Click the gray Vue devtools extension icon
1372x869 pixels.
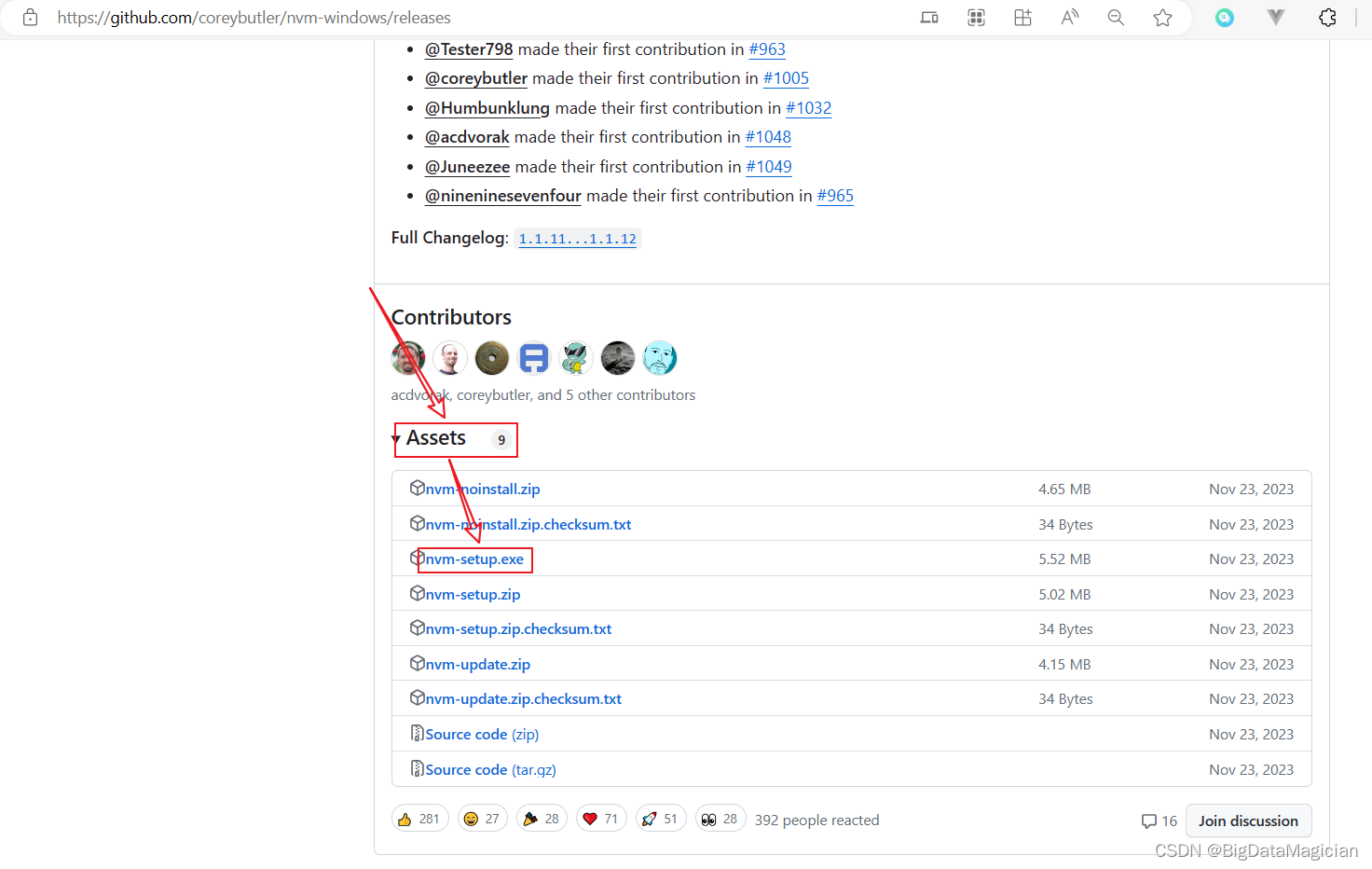(1276, 18)
